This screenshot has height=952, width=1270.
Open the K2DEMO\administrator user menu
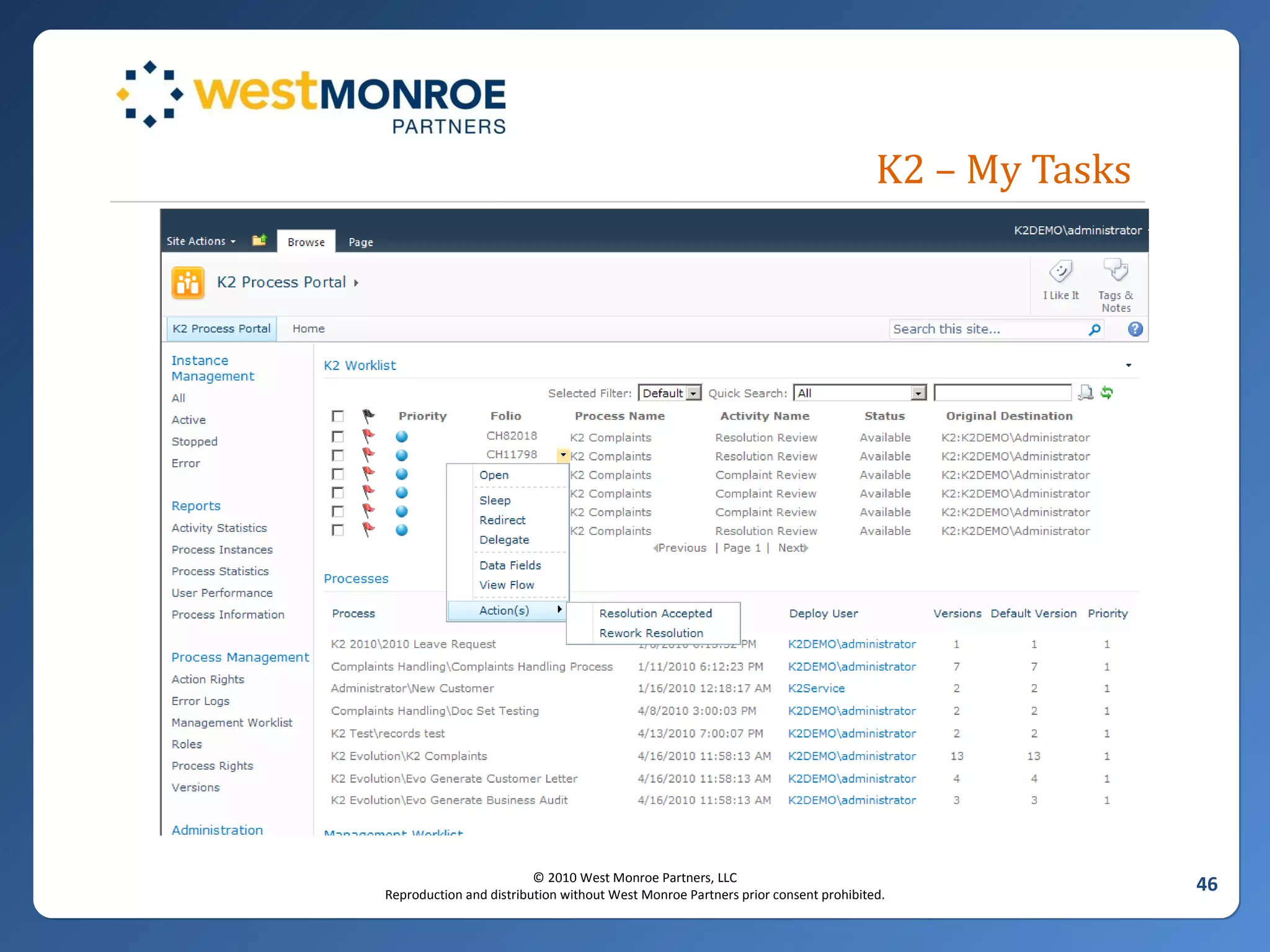(x=1081, y=230)
